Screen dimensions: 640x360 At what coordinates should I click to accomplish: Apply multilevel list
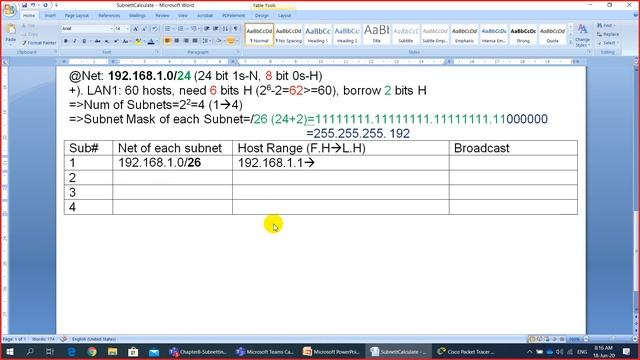point(194,29)
